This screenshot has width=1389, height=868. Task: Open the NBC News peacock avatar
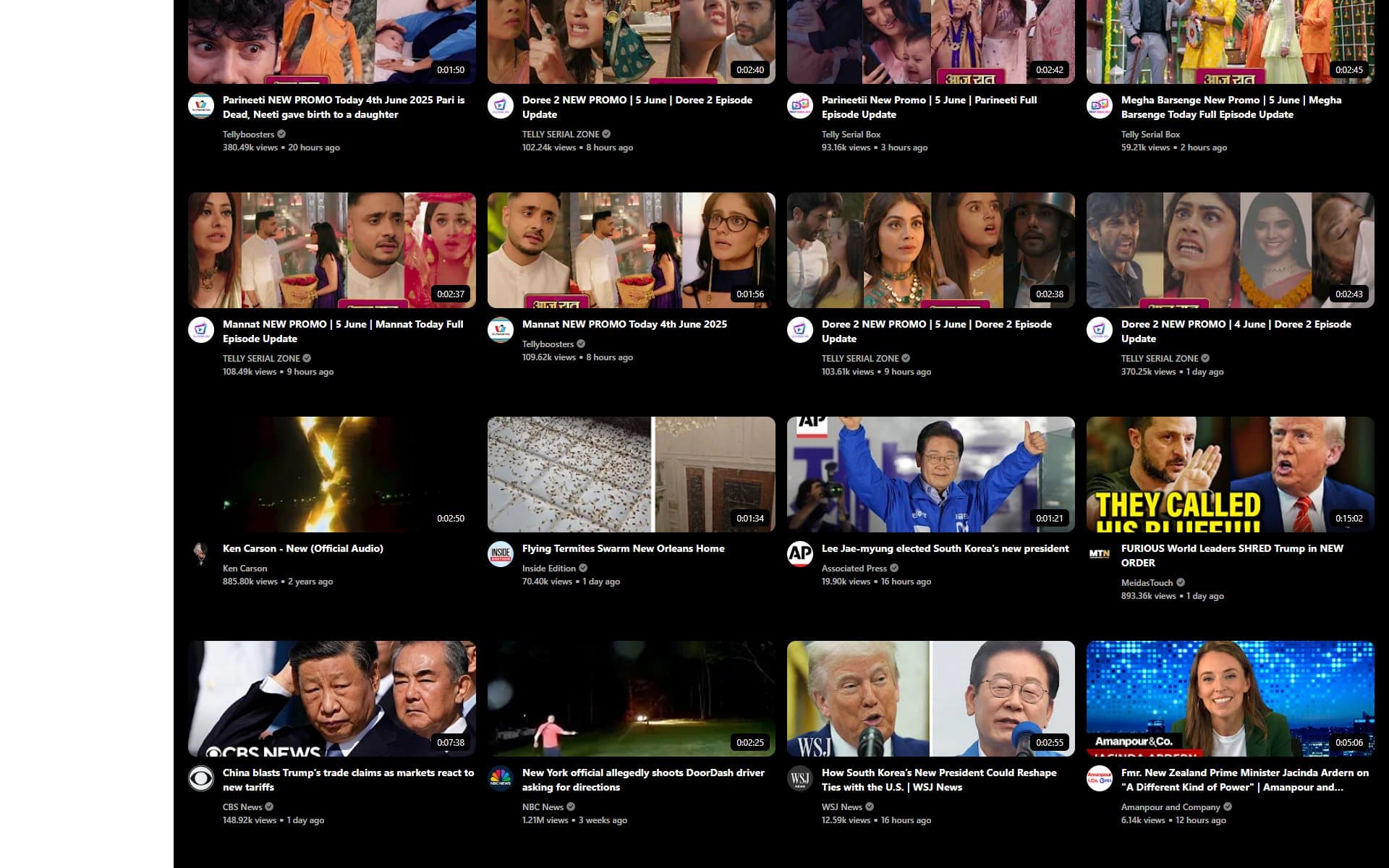[501, 778]
